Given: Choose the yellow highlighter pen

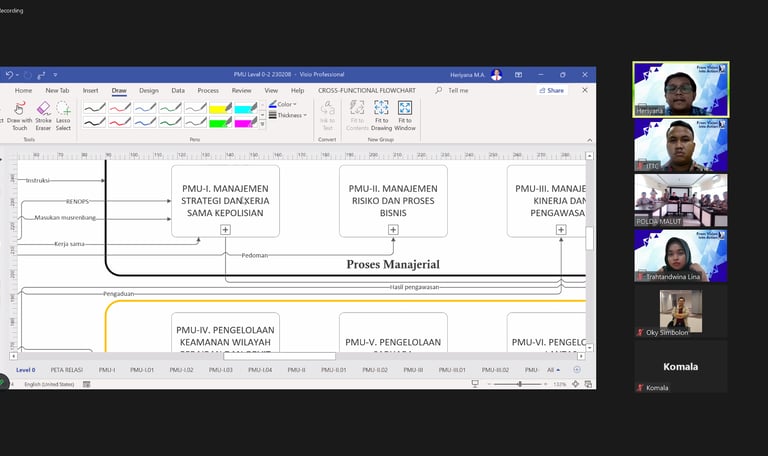Looking at the screenshot, I should [x=220, y=108].
